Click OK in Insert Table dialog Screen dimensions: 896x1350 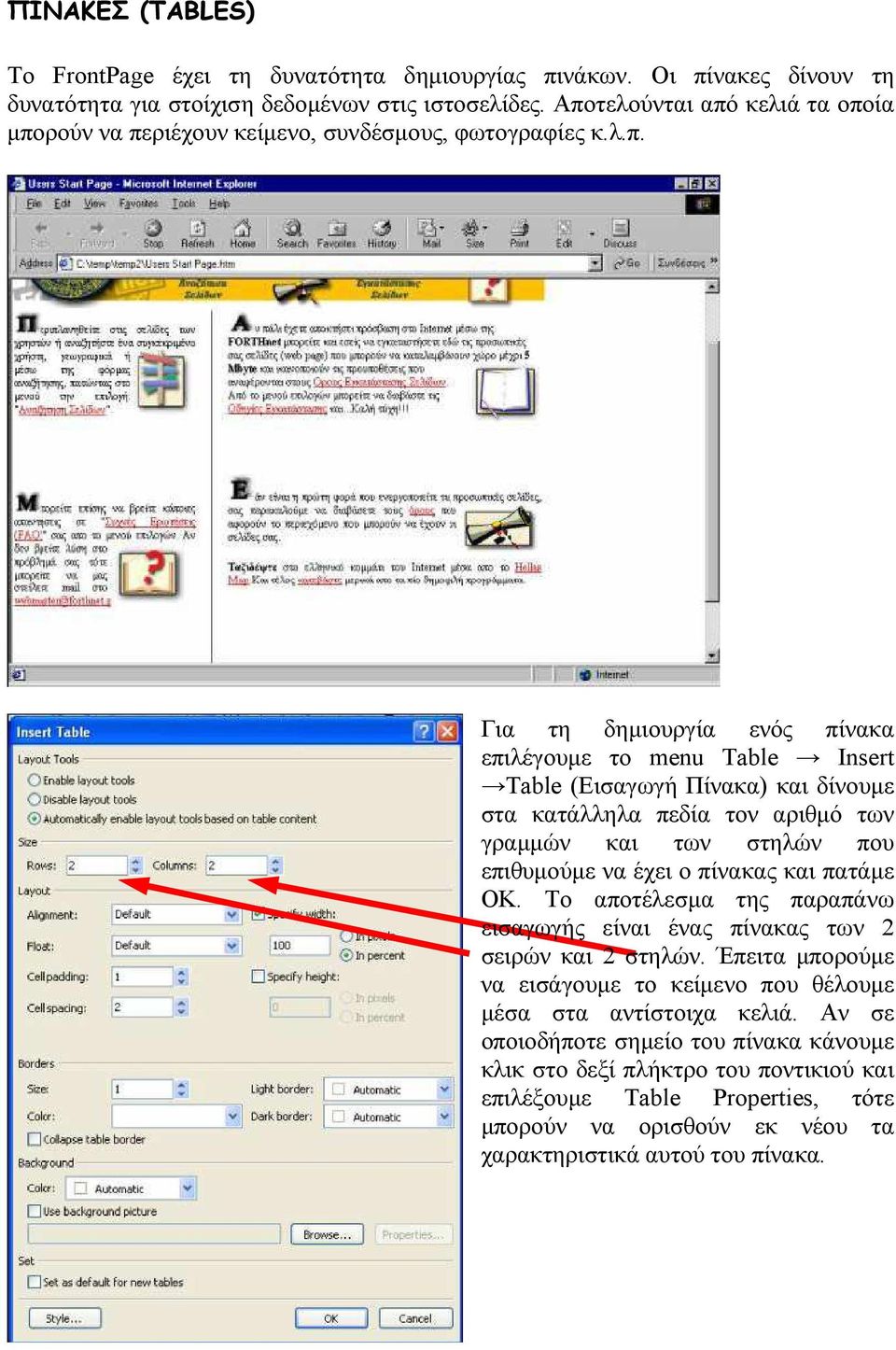(331, 1318)
